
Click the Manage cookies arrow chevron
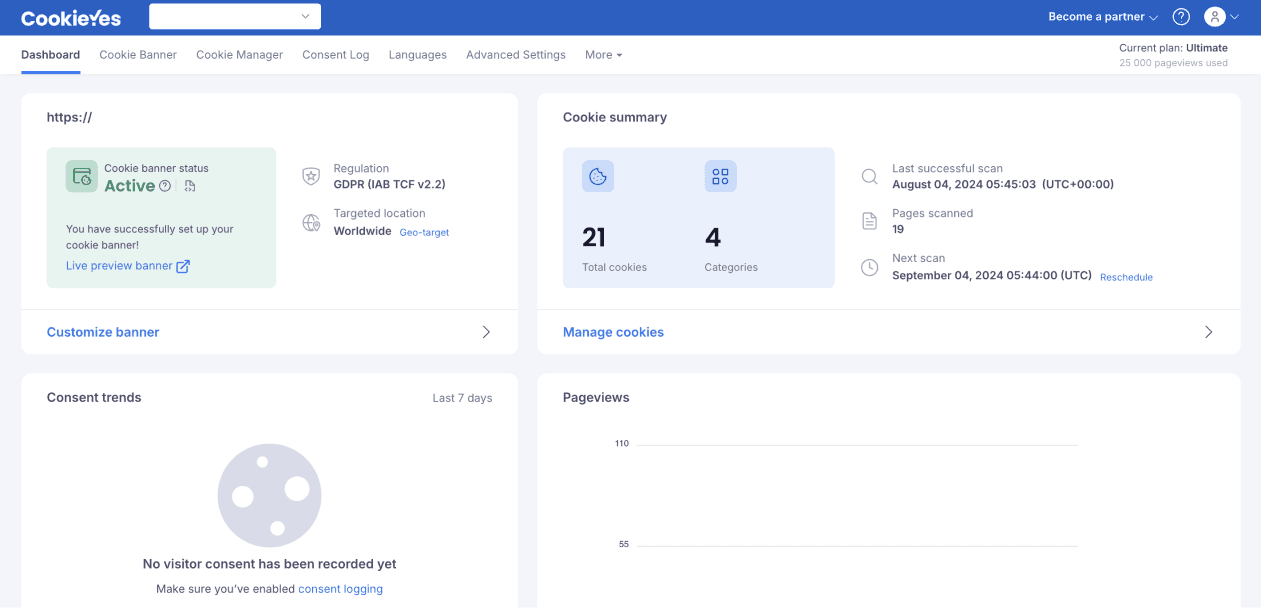1208,332
